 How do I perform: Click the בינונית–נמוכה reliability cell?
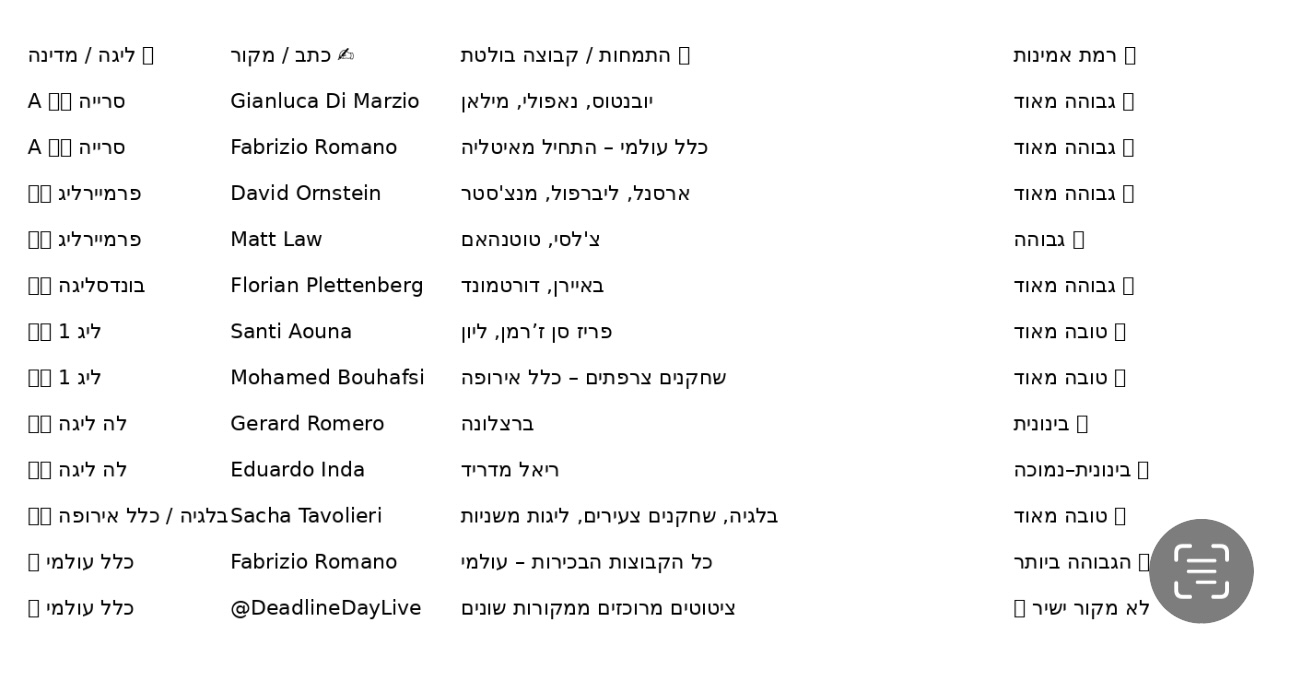tap(1081, 469)
